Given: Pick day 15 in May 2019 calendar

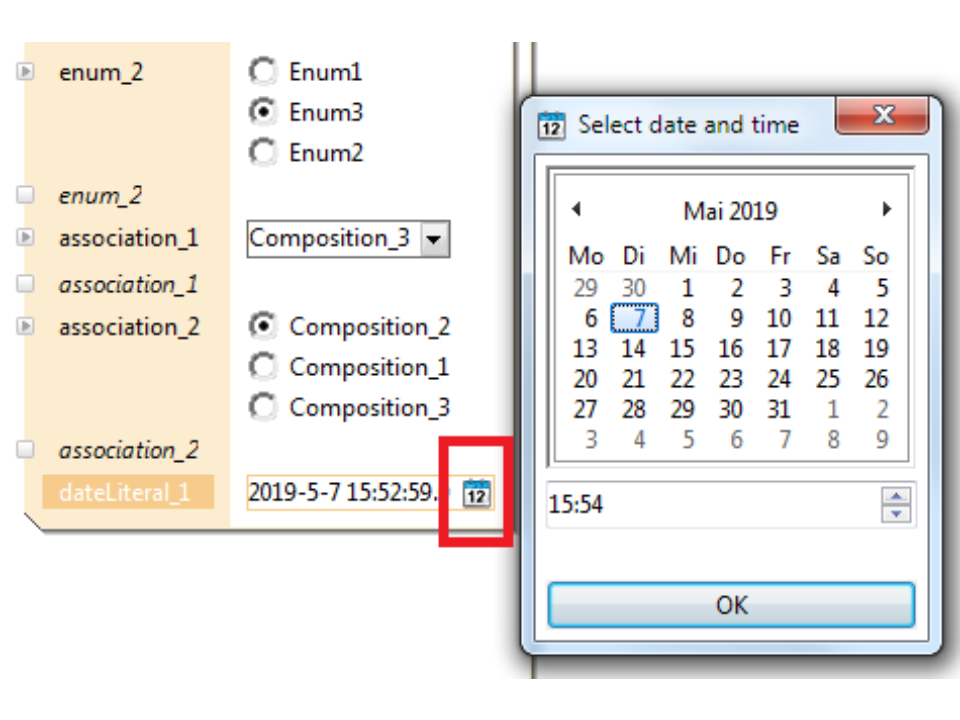Looking at the screenshot, I should (682, 349).
